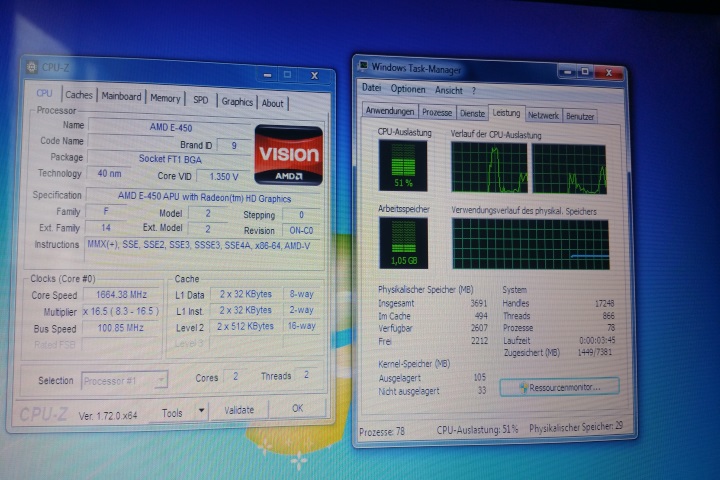The height and width of the screenshot is (480, 720).
Task: Open the ? help menu in Task Manager
Action: pos(474,91)
